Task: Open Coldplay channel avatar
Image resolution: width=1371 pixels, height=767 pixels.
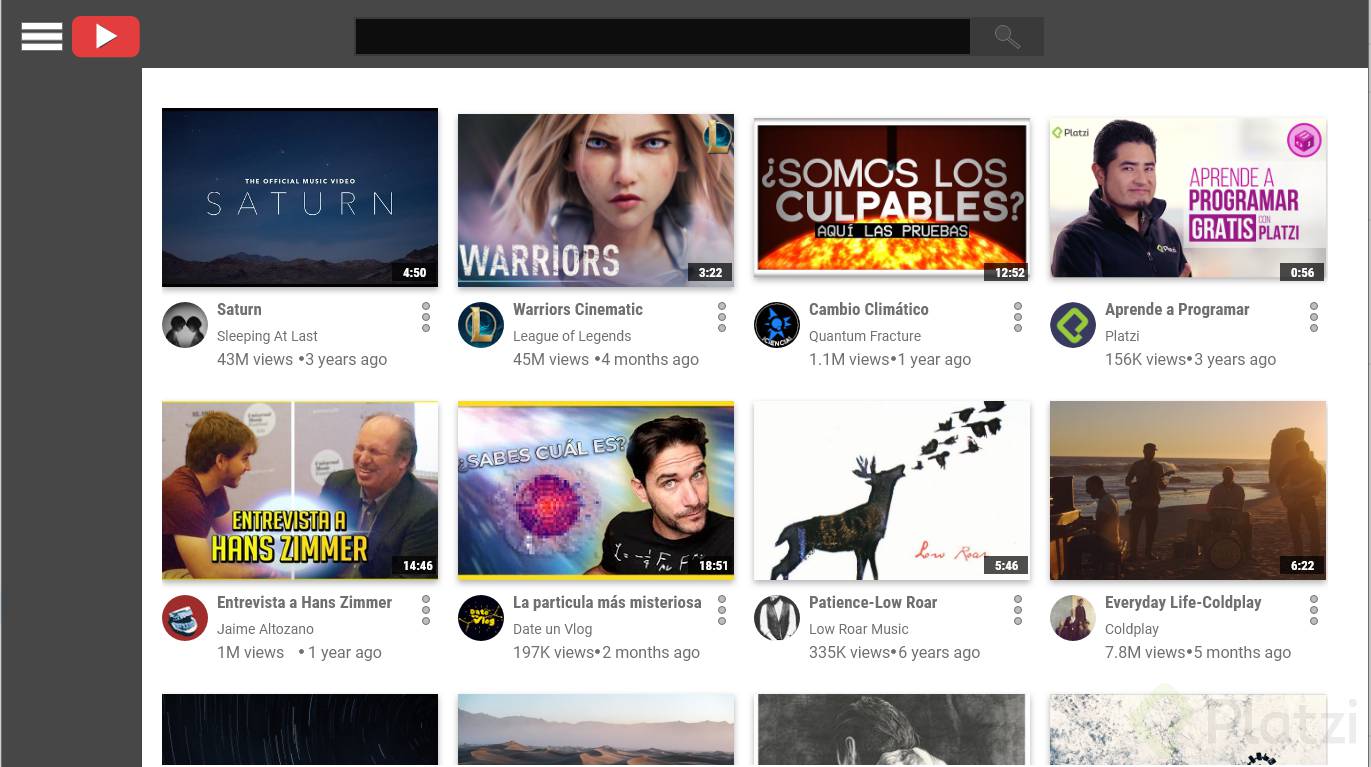Action: pos(1073,618)
